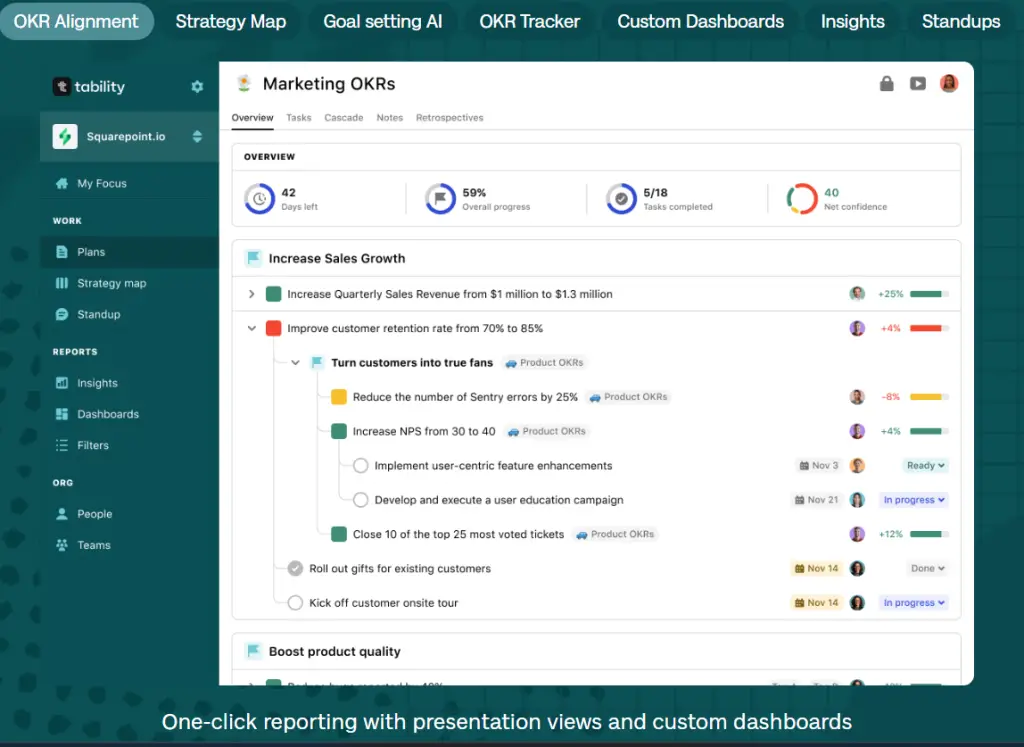Screen dimensions: 1024x747
Task: Open Squarepoint.io workspace switcher
Action: [x=197, y=136]
